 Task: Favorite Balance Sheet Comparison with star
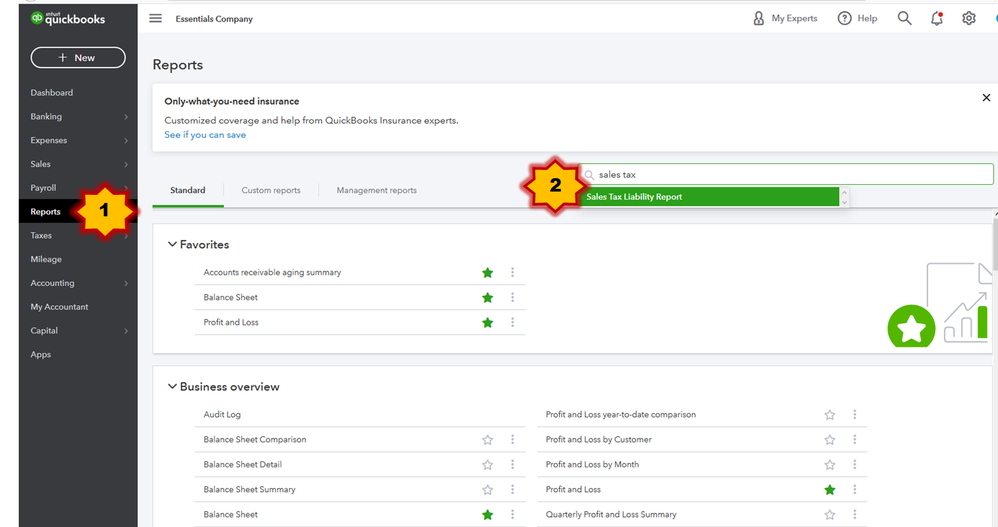point(488,440)
